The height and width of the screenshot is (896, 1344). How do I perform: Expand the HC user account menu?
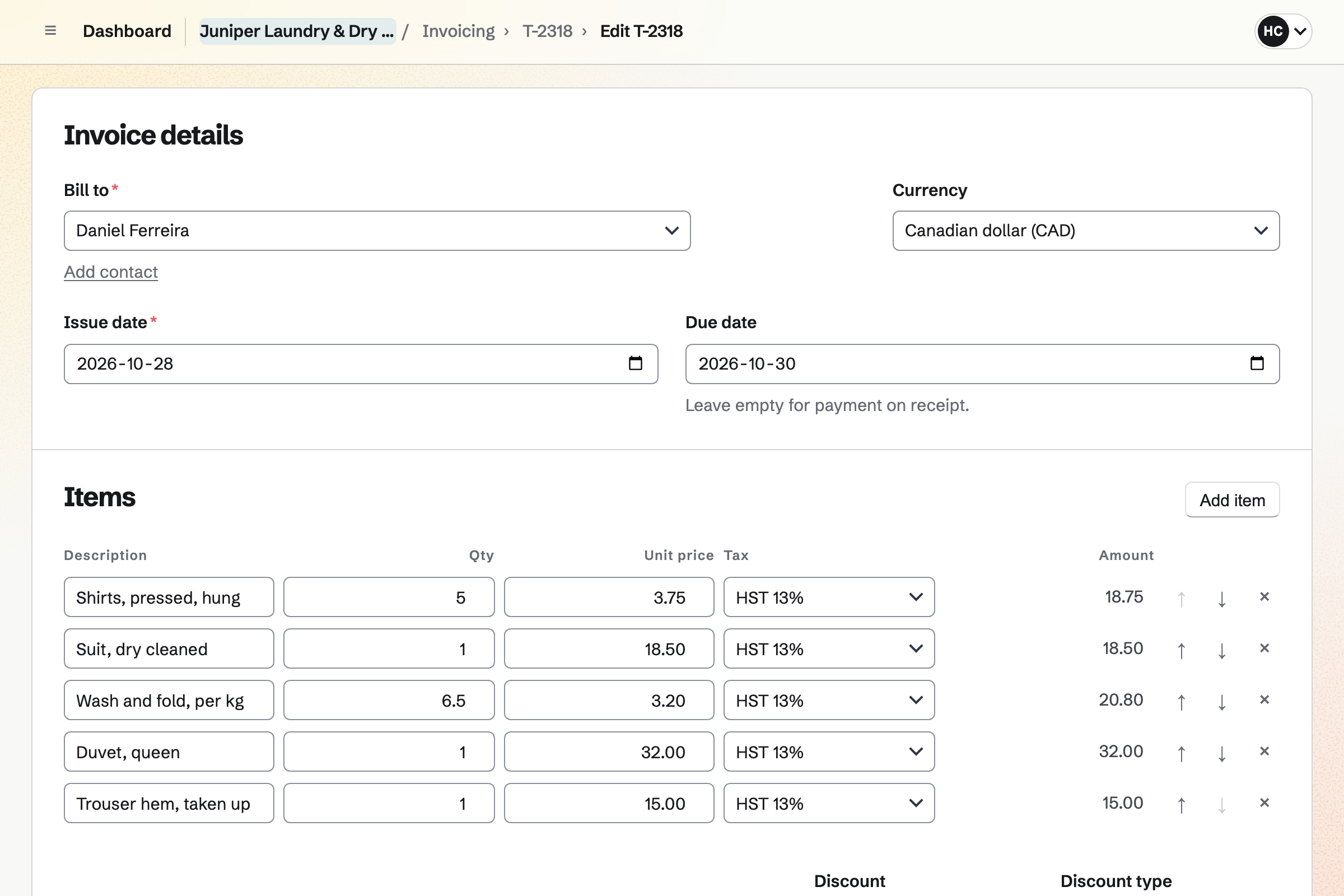1283,31
